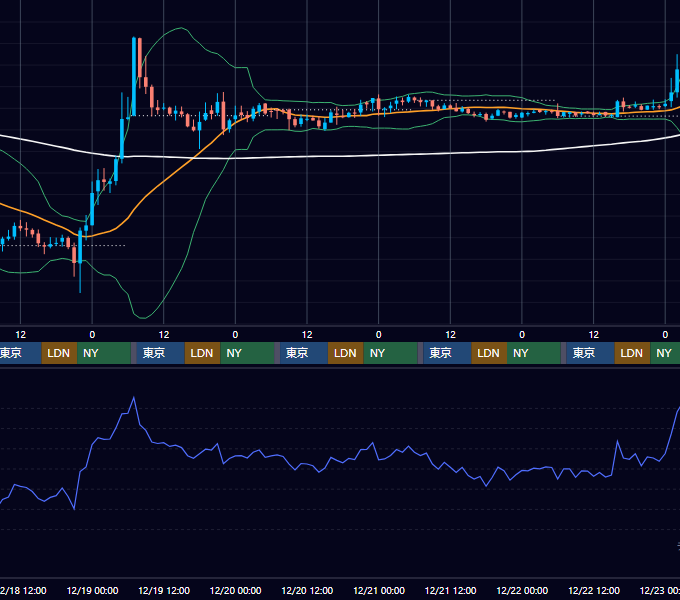Select the LDN session block on 12/20
This screenshot has width=680, height=600.
pyautogui.click(x=346, y=353)
